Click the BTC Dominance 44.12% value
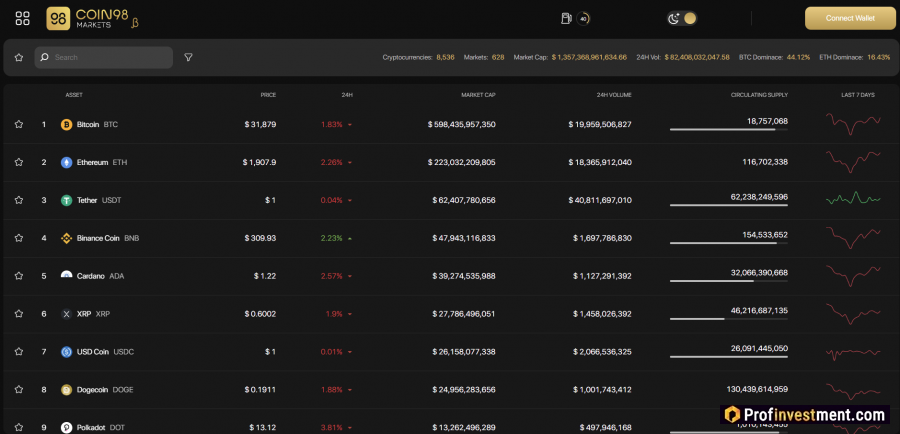Image resolution: width=900 pixels, height=434 pixels. (x=798, y=57)
